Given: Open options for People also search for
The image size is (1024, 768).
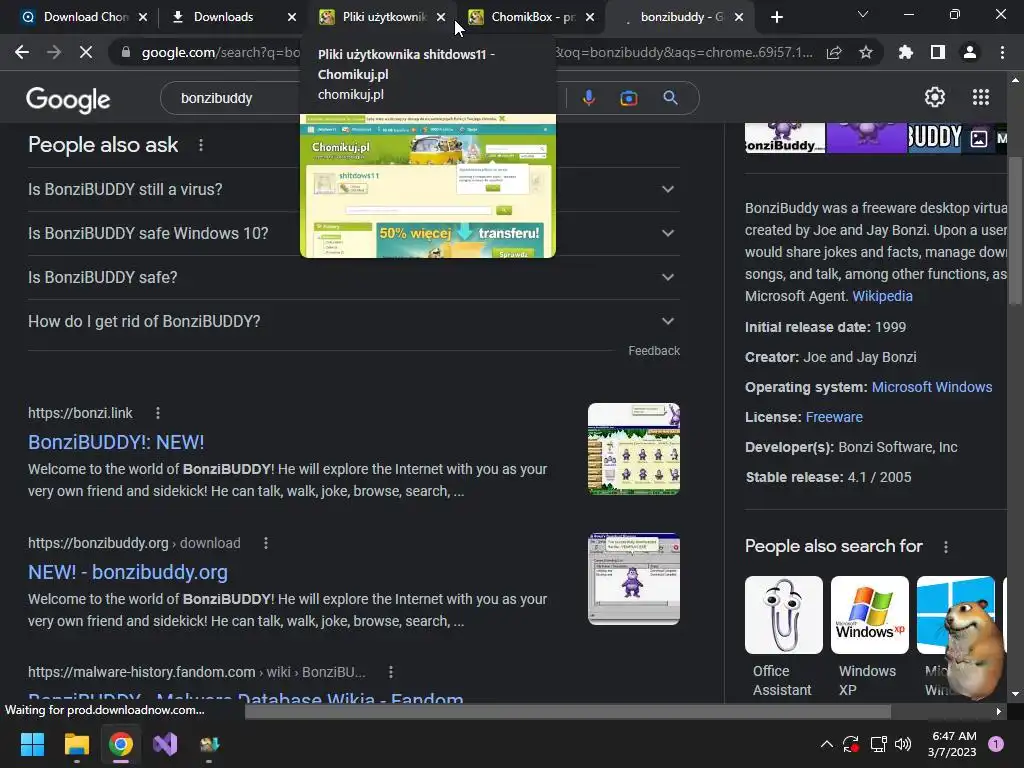Looking at the screenshot, I should tap(946, 547).
